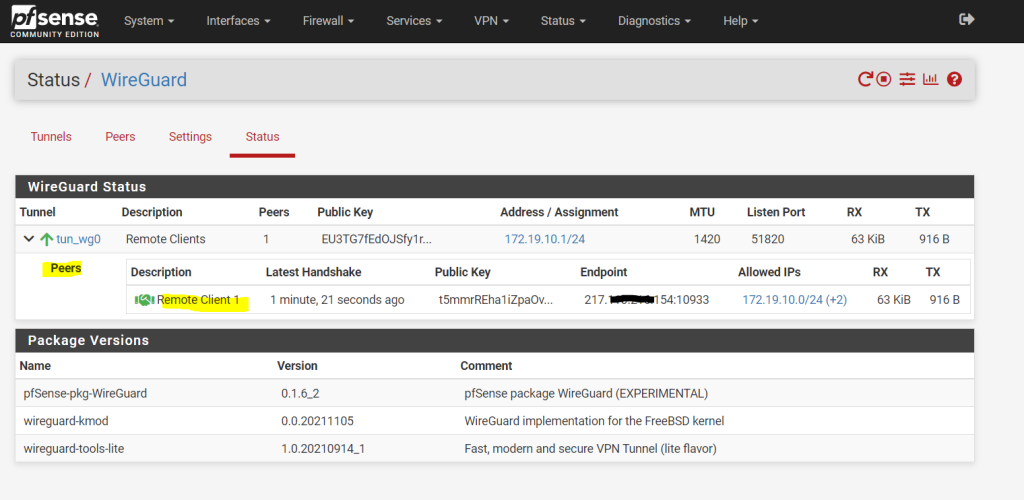Image resolution: width=1024 pixels, height=500 pixels.
Task: Collapse the tun_wg0 peers chevron
Action: coord(29,239)
